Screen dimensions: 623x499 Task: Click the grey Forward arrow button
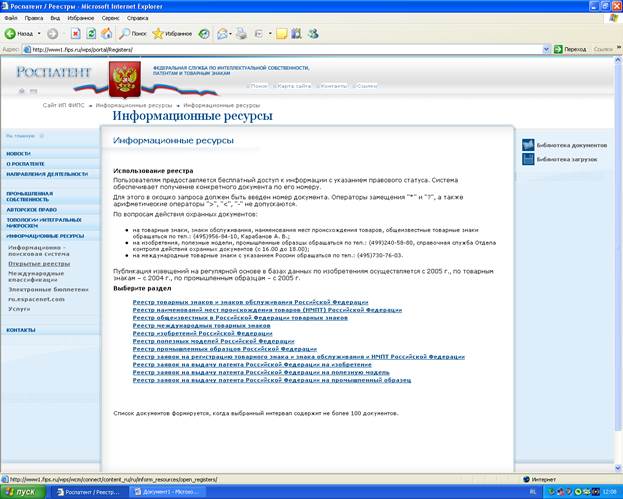click(x=52, y=34)
